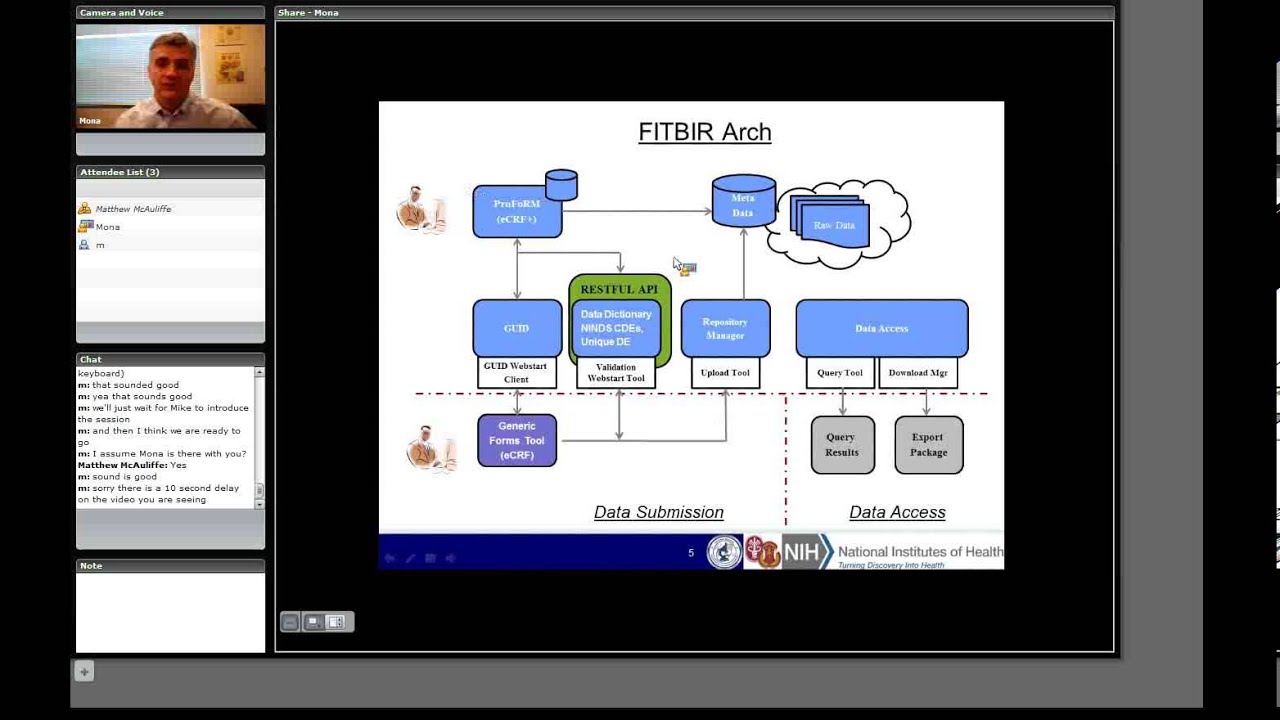1280x720 pixels.
Task: Click the Download Mgr label
Action: coord(918,373)
